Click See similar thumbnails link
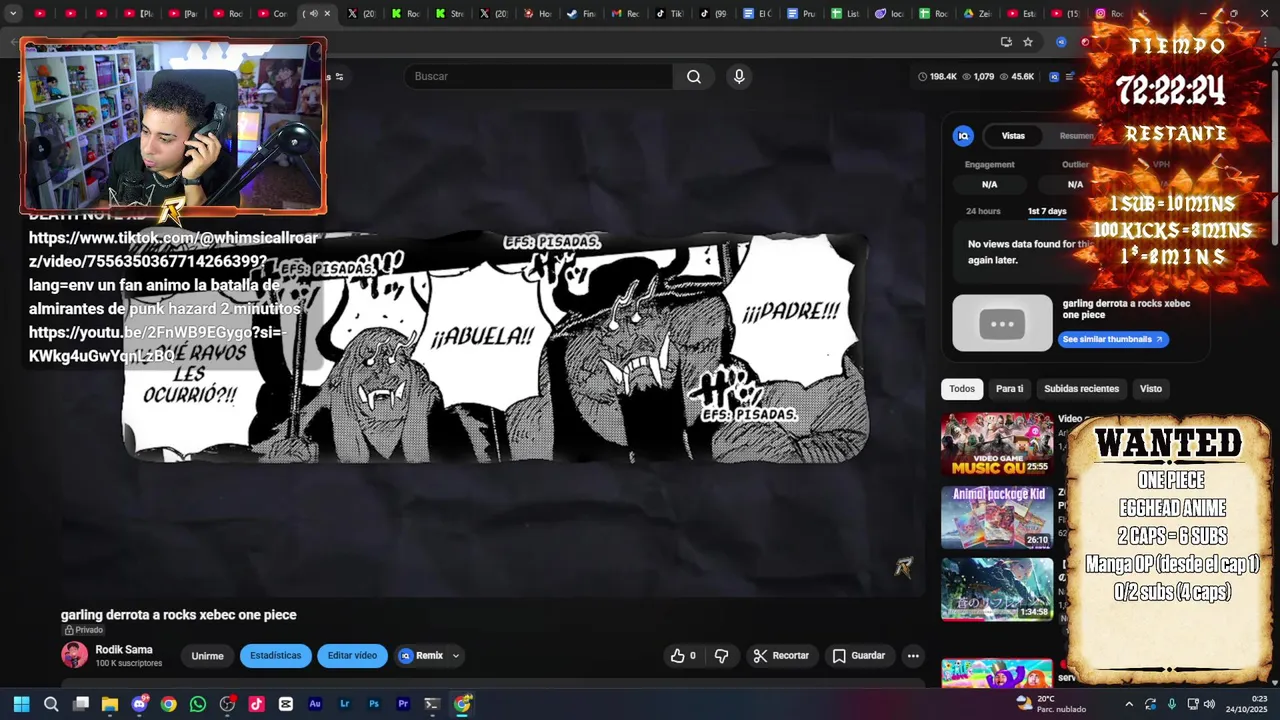1280x720 pixels. pos(1113,339)
